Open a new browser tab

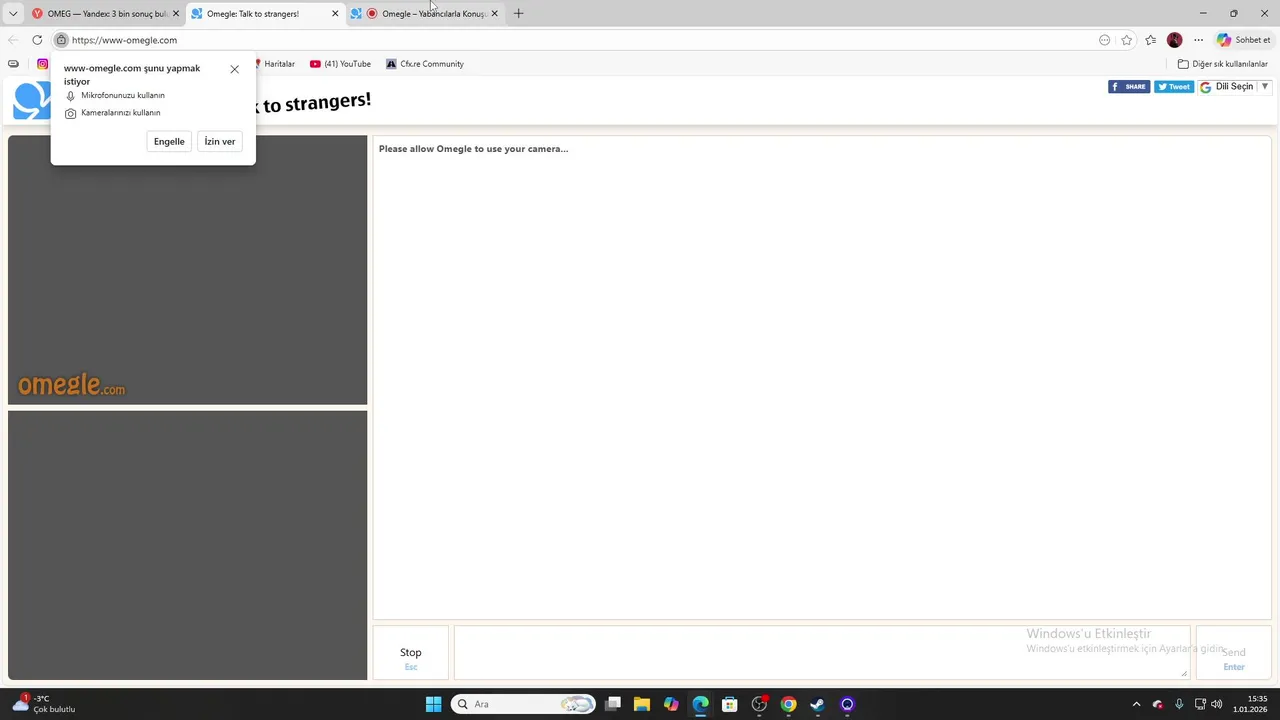click(518, 14)
